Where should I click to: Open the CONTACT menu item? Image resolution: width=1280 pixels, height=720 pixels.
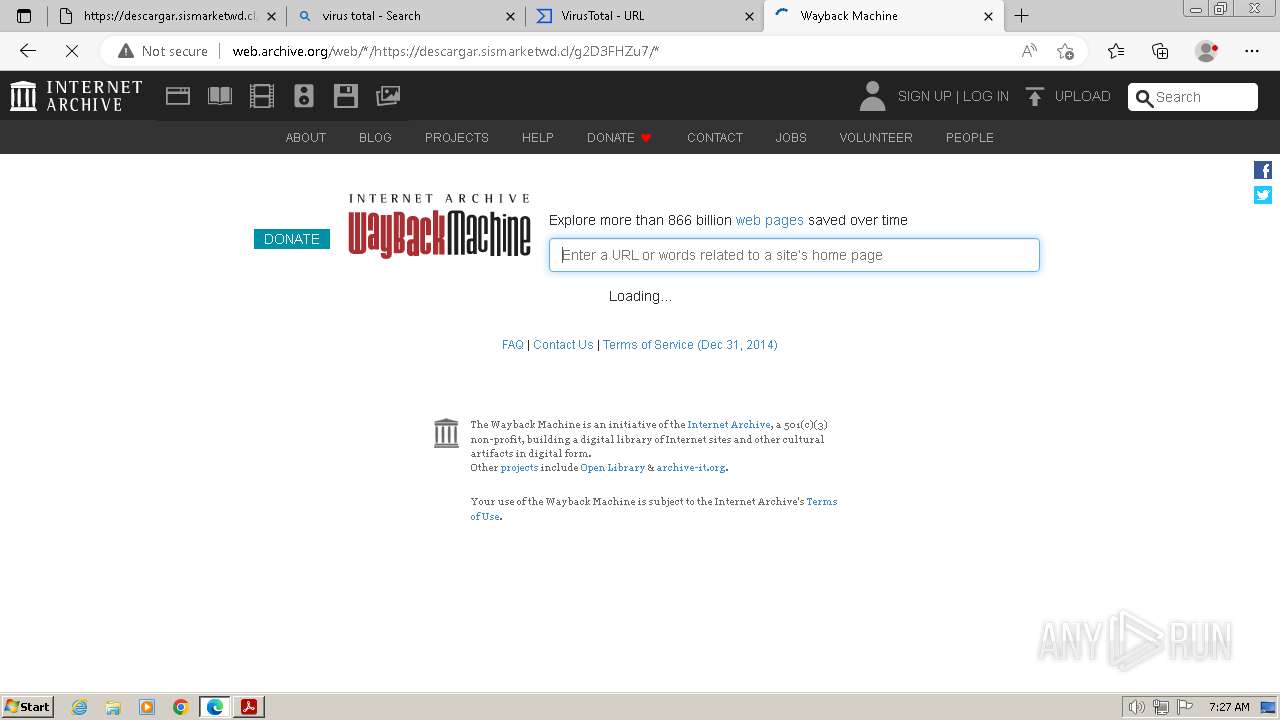tap(715, 137)
